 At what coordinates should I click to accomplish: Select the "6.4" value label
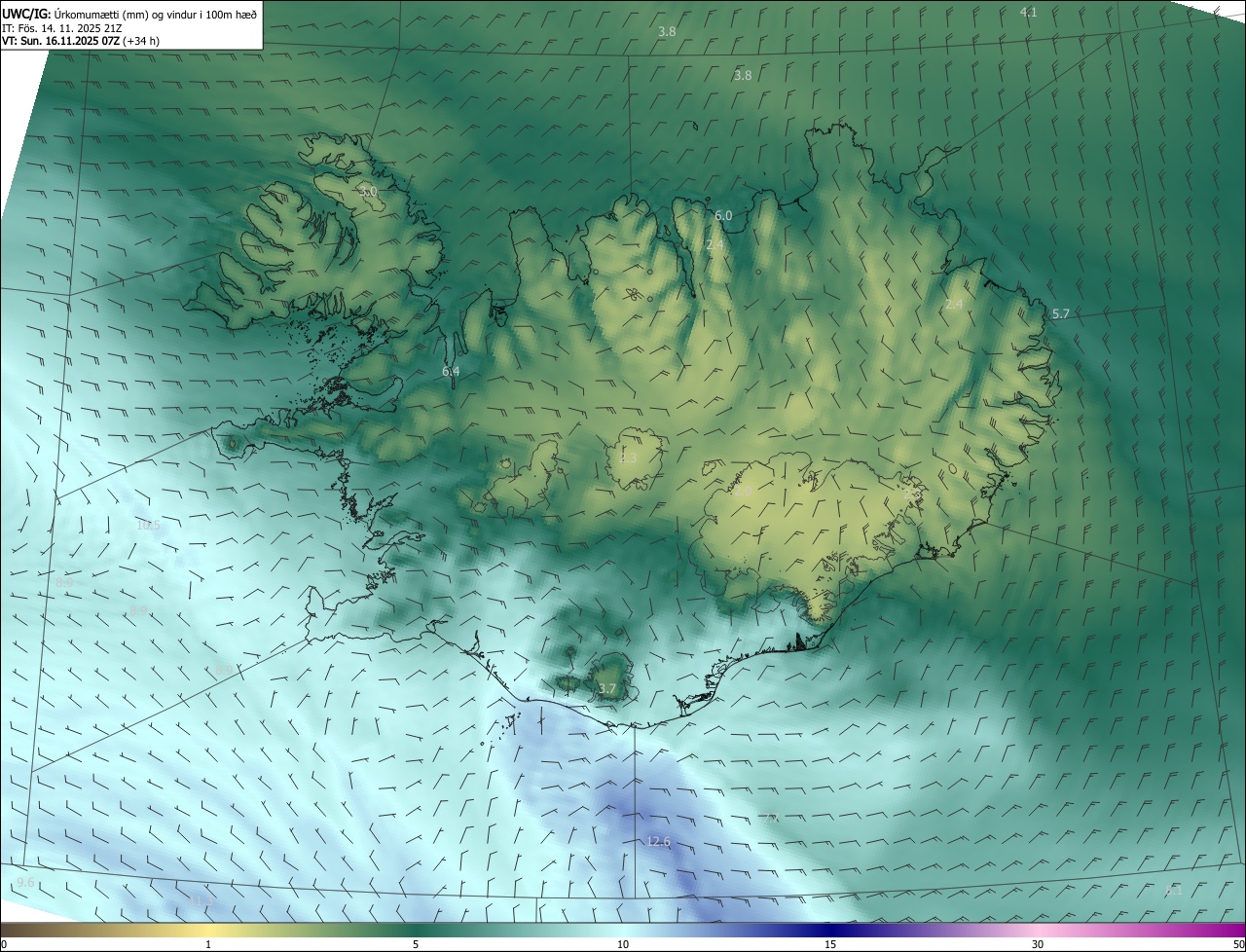(x=451, y=371)
